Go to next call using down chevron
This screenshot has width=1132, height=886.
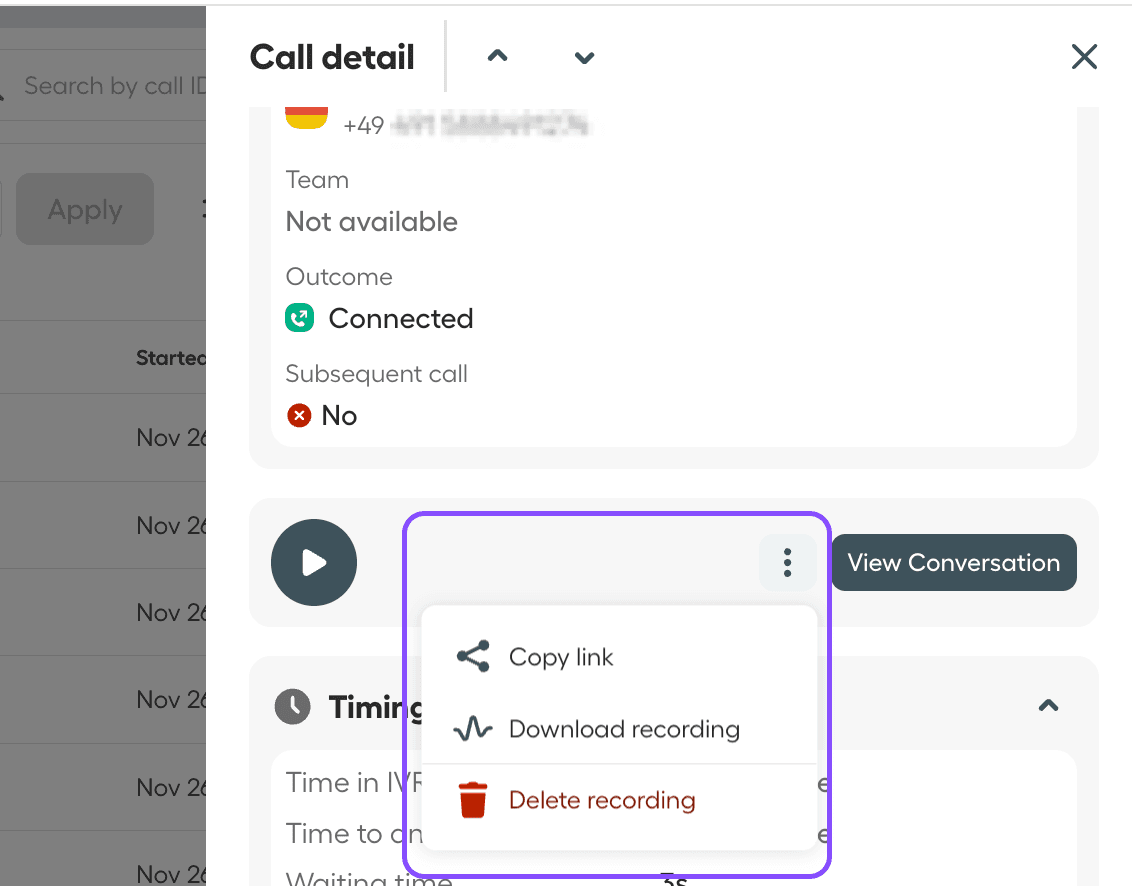click(x=584, y=57)
